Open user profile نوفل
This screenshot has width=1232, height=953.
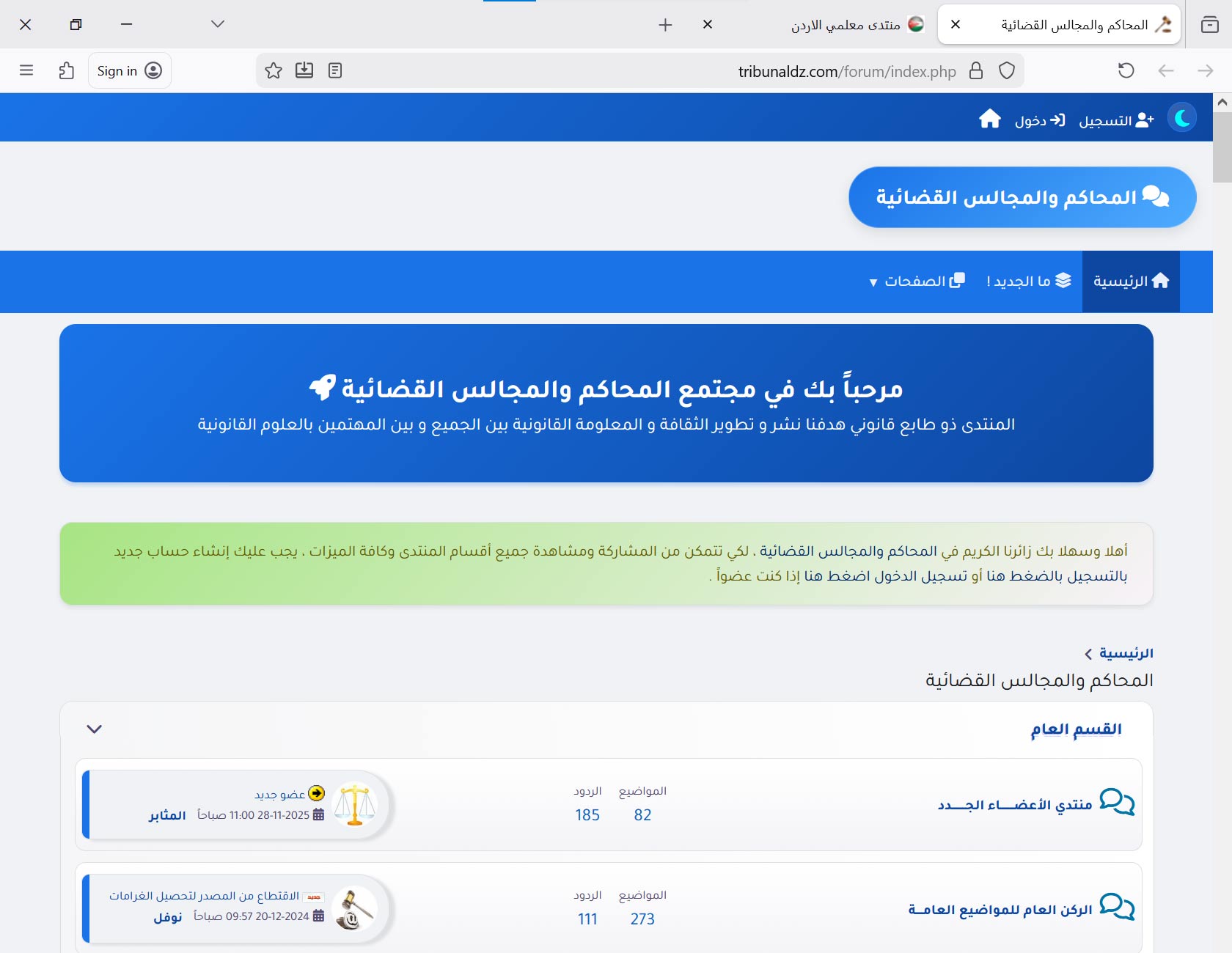point(168,916)
